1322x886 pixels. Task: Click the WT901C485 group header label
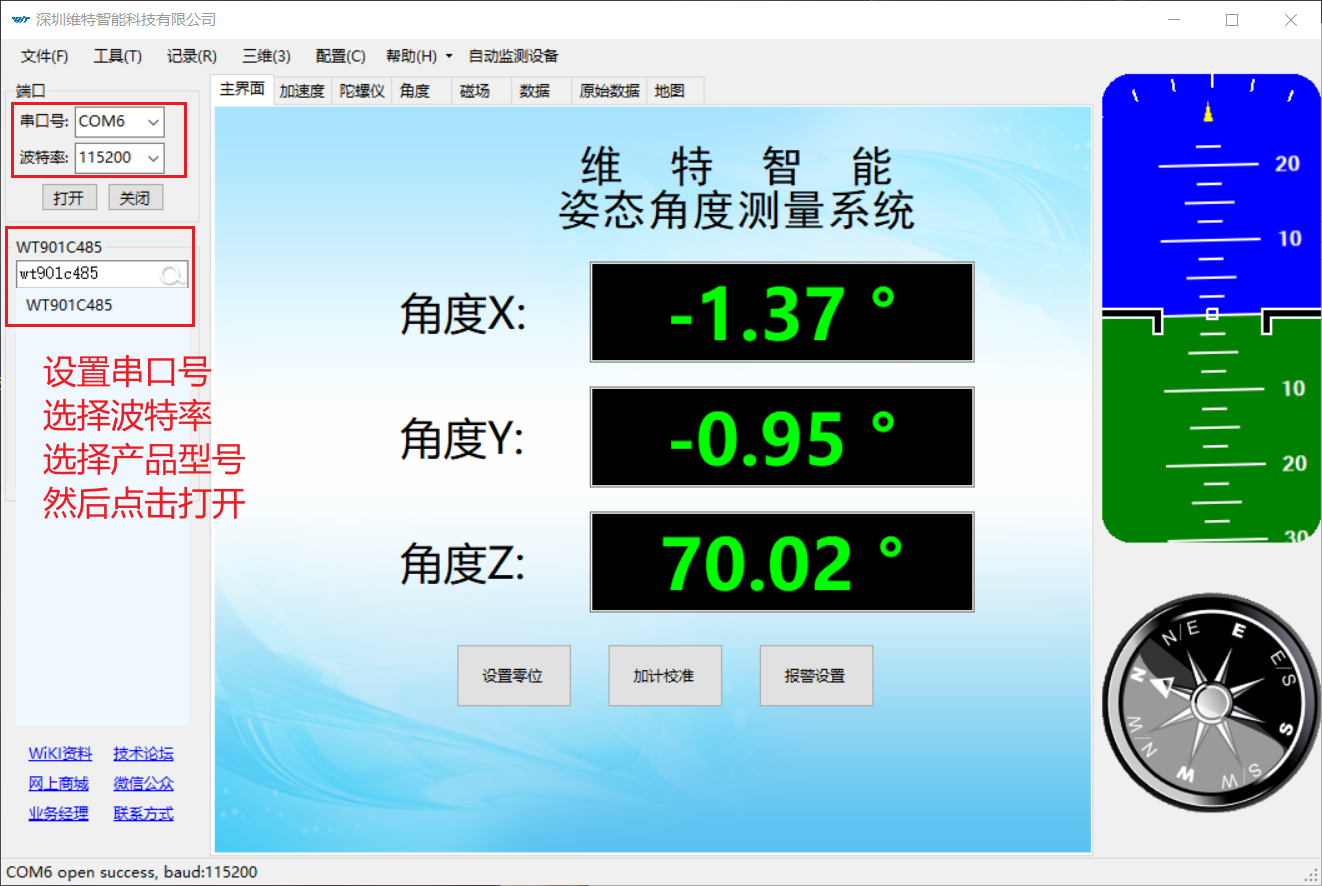[59, 247]
